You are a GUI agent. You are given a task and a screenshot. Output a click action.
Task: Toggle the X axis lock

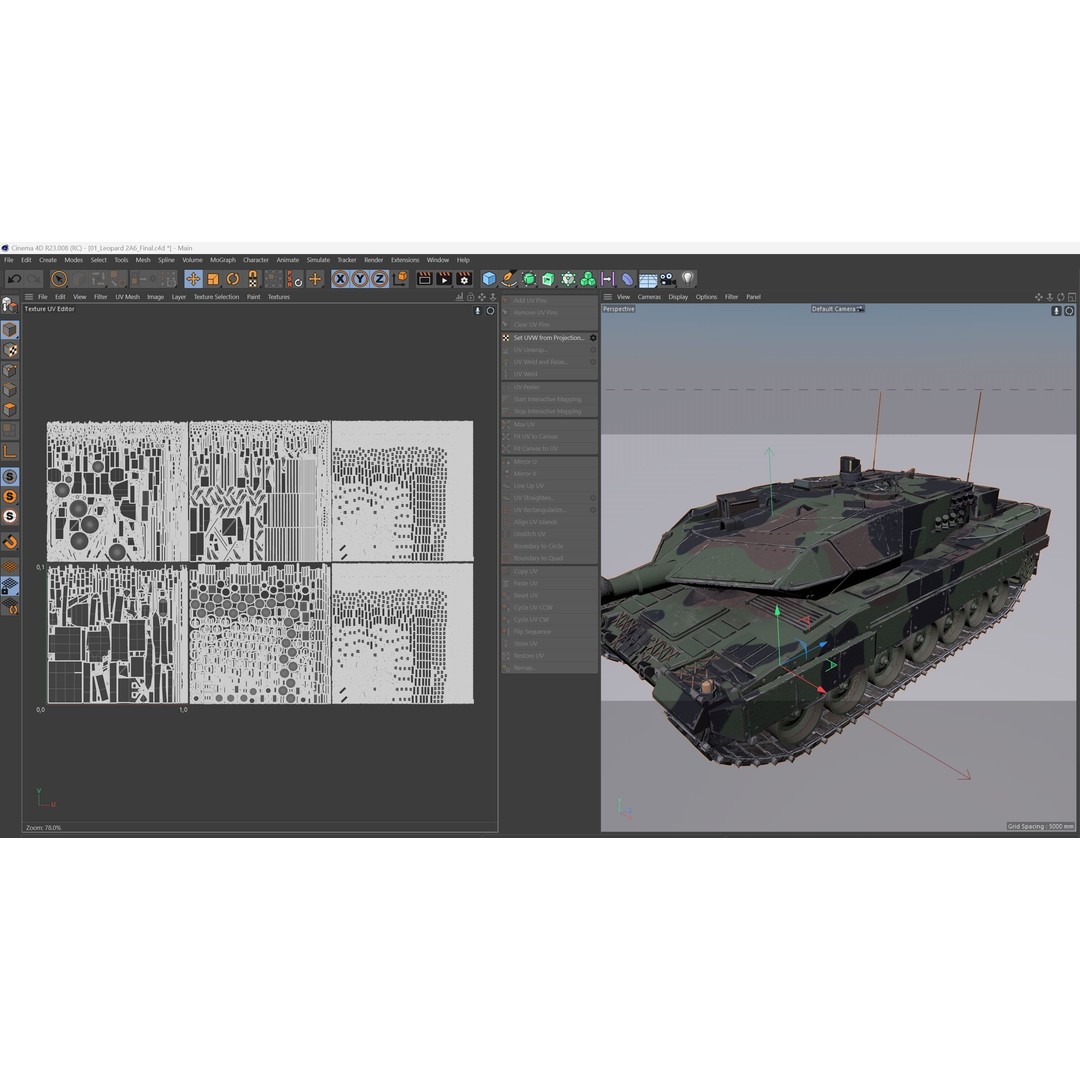(340, 279)
